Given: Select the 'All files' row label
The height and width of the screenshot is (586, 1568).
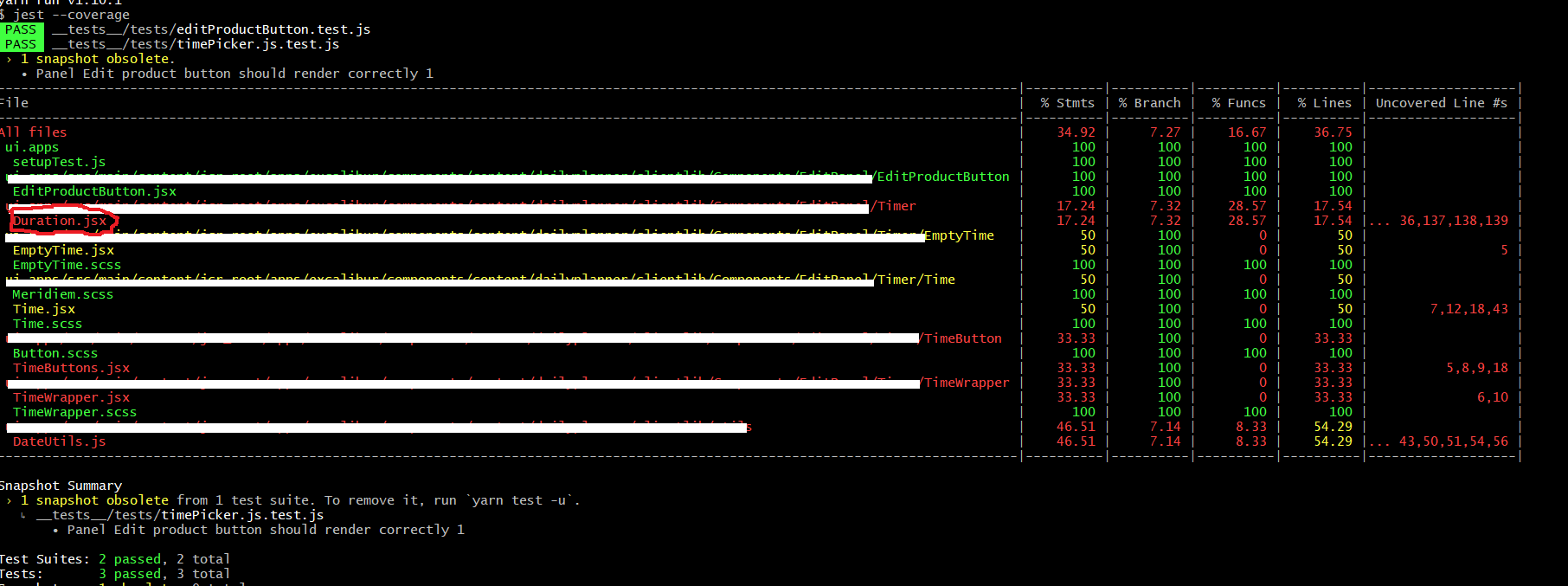Looking at the screenshot, I should pyautogui.click(x=33, y=132).
